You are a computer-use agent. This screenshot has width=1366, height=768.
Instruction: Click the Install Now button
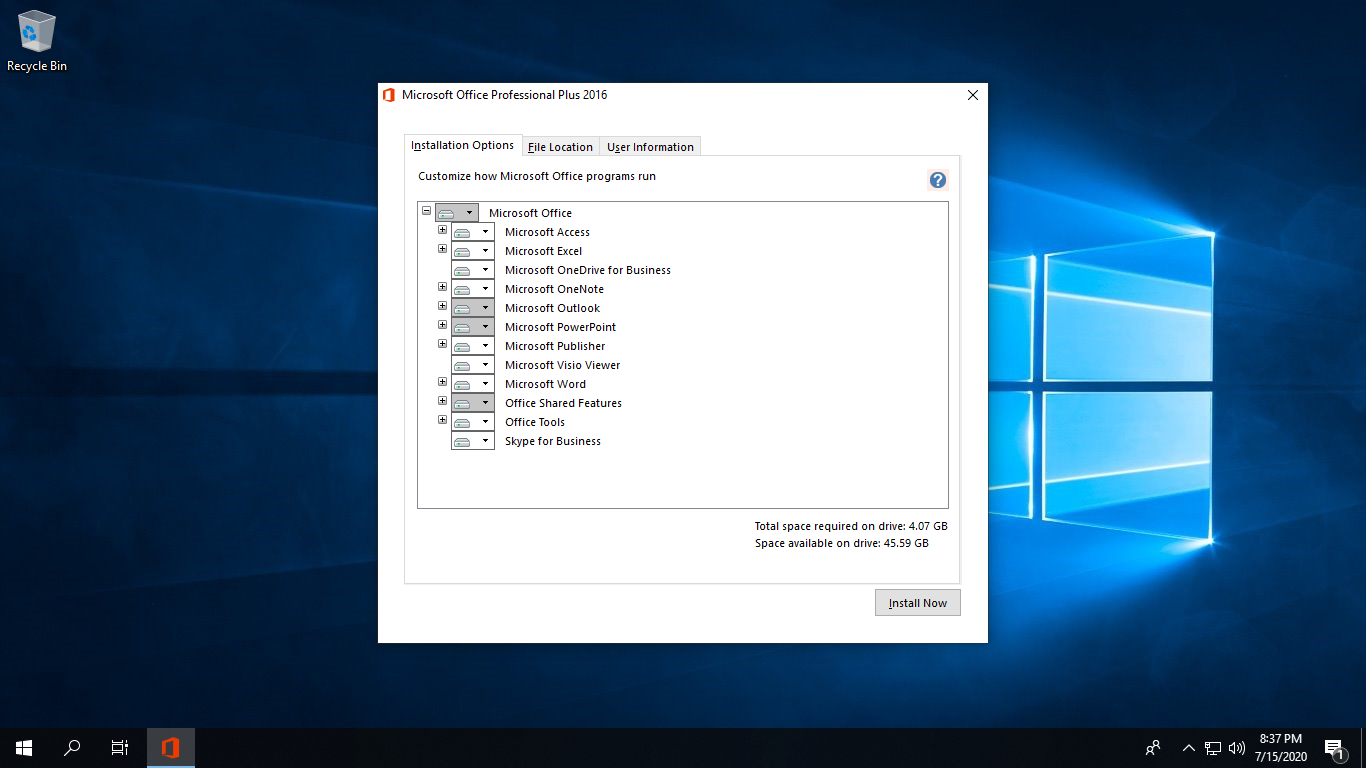(918, 603)
